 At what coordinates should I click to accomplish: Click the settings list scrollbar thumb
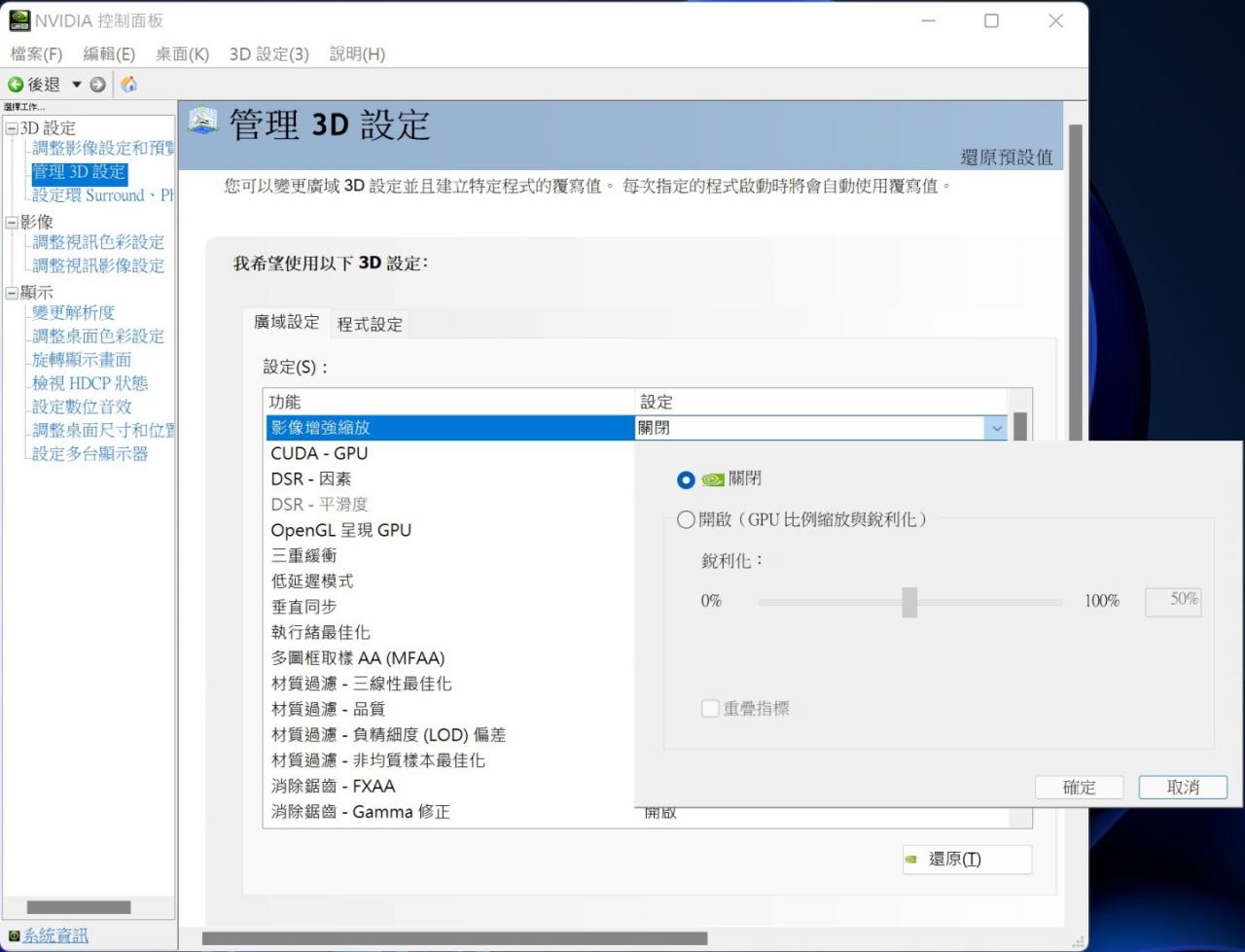point(1020,426)
